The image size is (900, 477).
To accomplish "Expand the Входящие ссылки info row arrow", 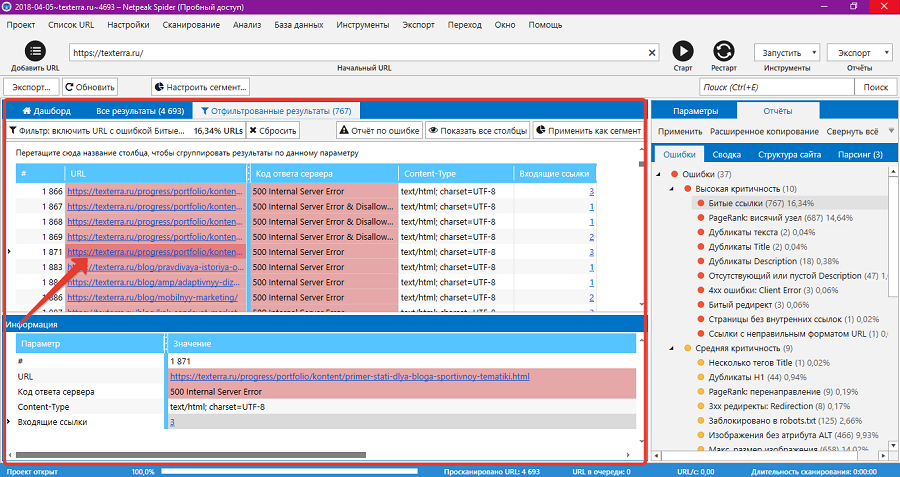I will [9, 422].
